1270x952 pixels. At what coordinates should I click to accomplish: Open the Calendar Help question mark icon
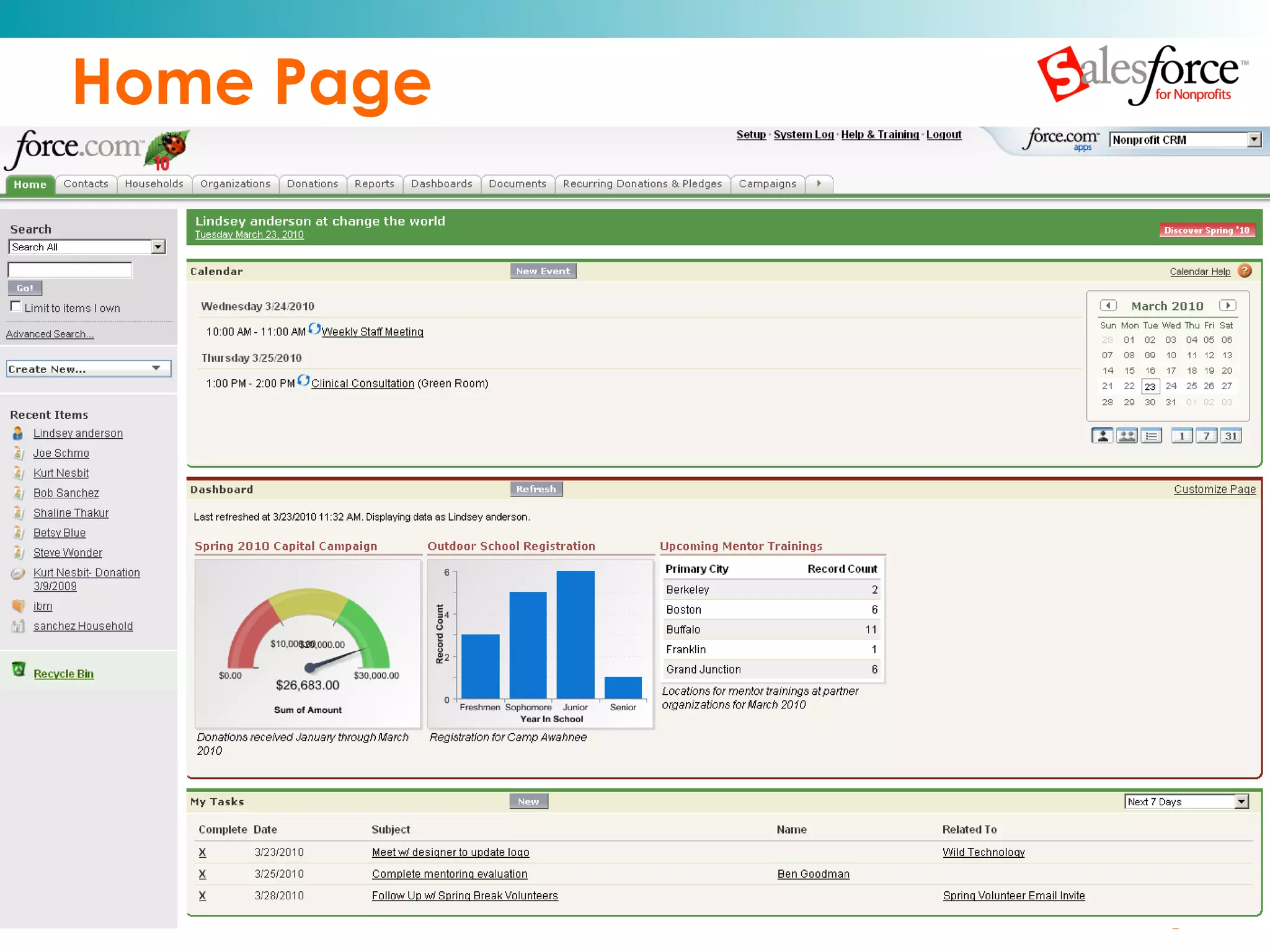pyautogui.click(x=1244, y=271)
